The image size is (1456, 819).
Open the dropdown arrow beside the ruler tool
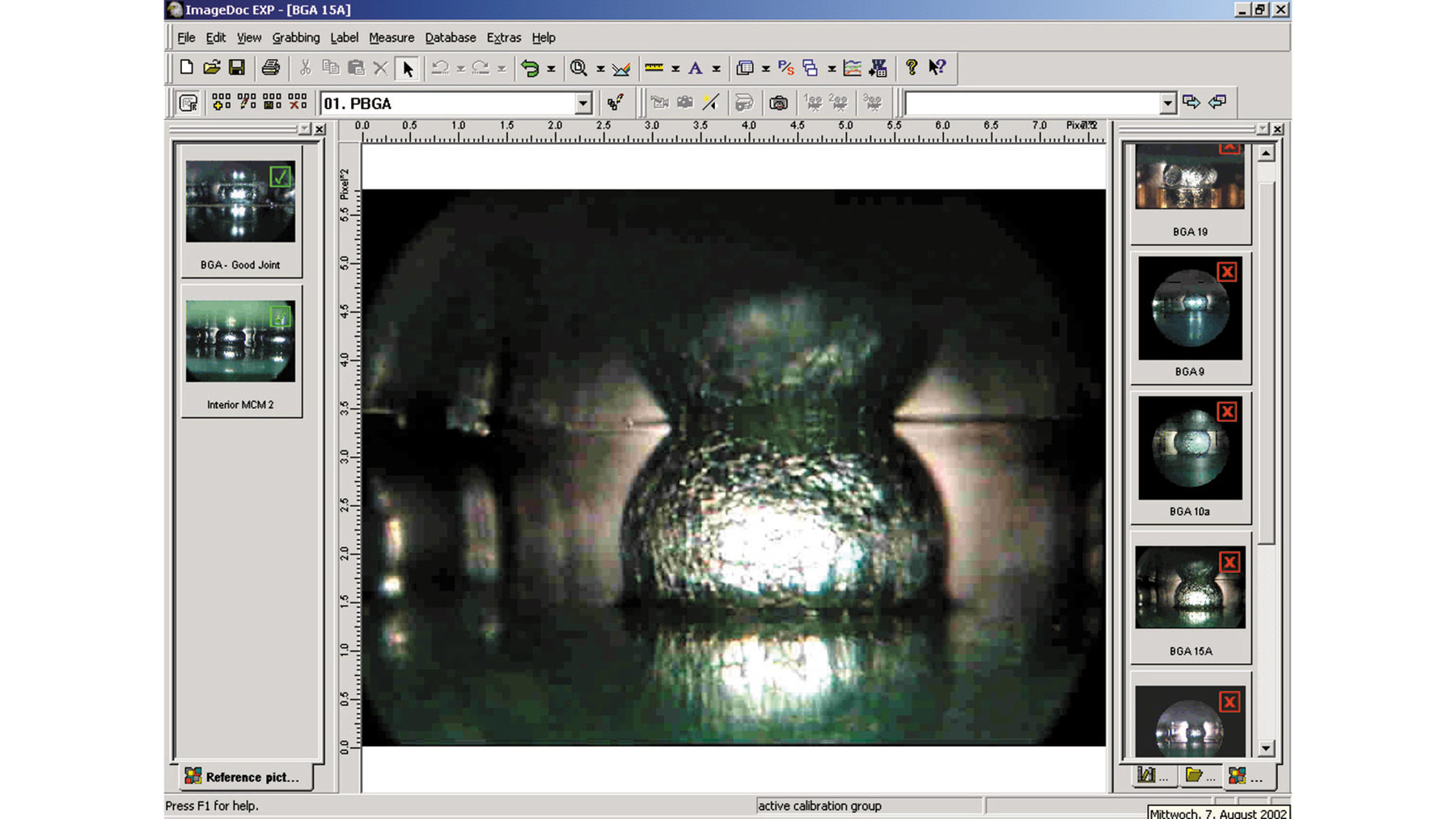(675, 69)
